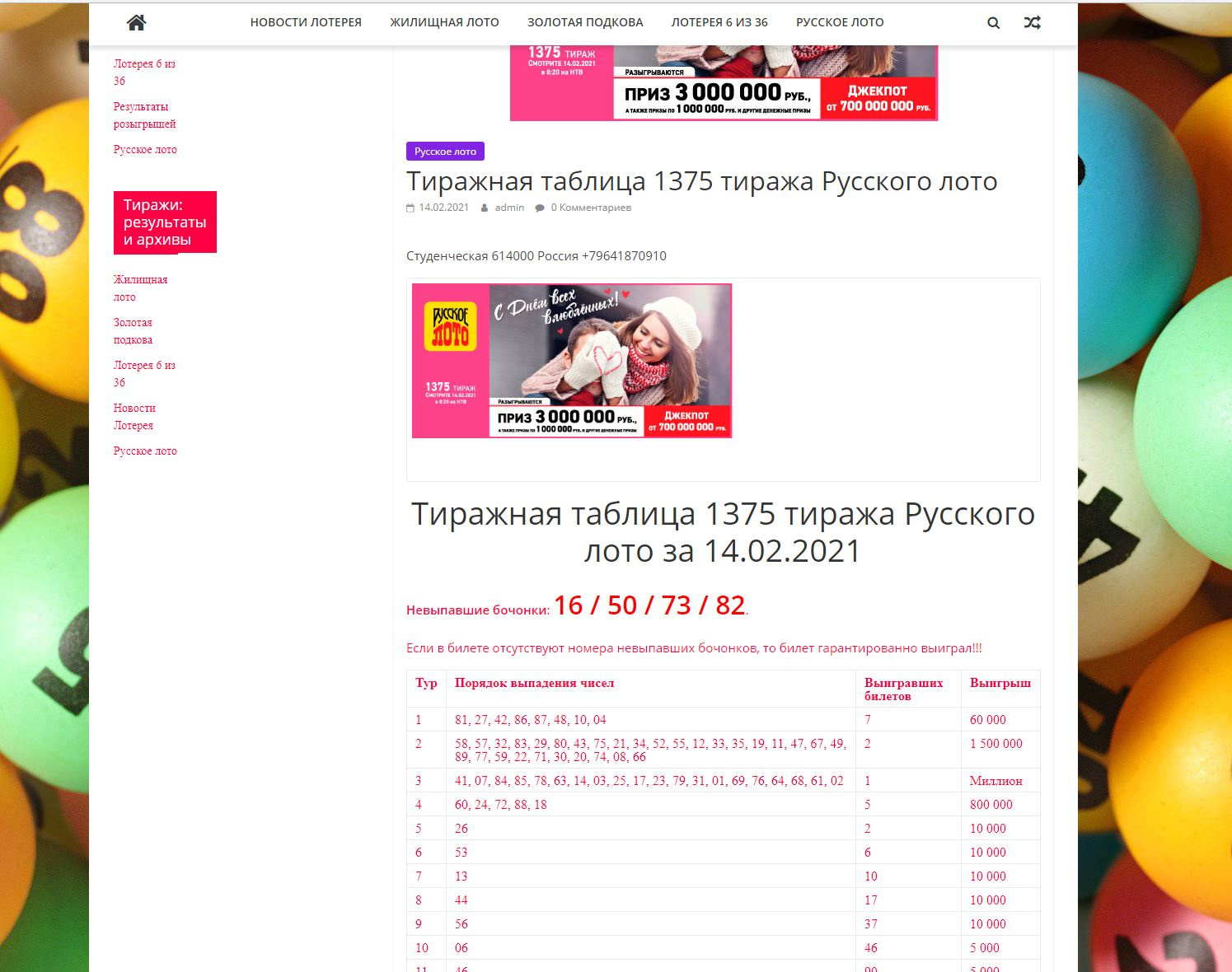Viewport: 1232px width, 972px height.
Task: Click the article title heading link
Action: tap(701, 181)
